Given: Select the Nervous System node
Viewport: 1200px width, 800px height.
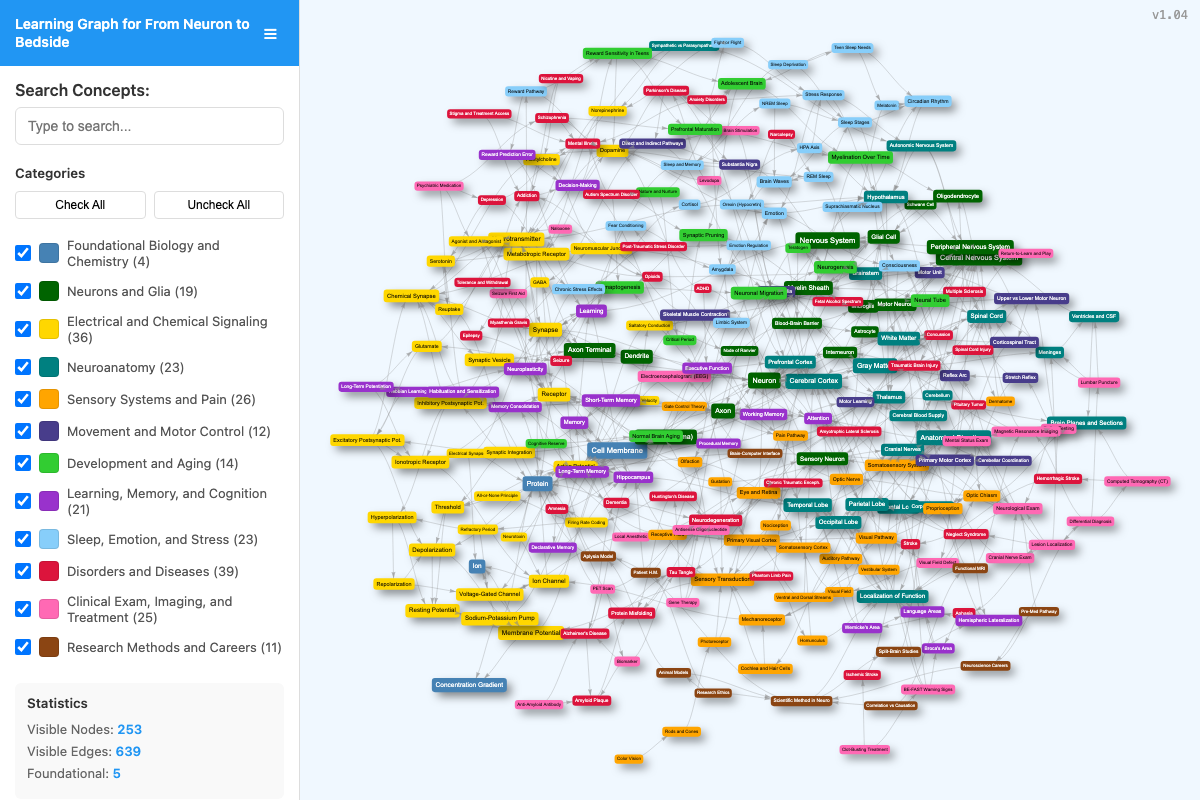Looking at the screenshot, I should (x=827, y=240).
